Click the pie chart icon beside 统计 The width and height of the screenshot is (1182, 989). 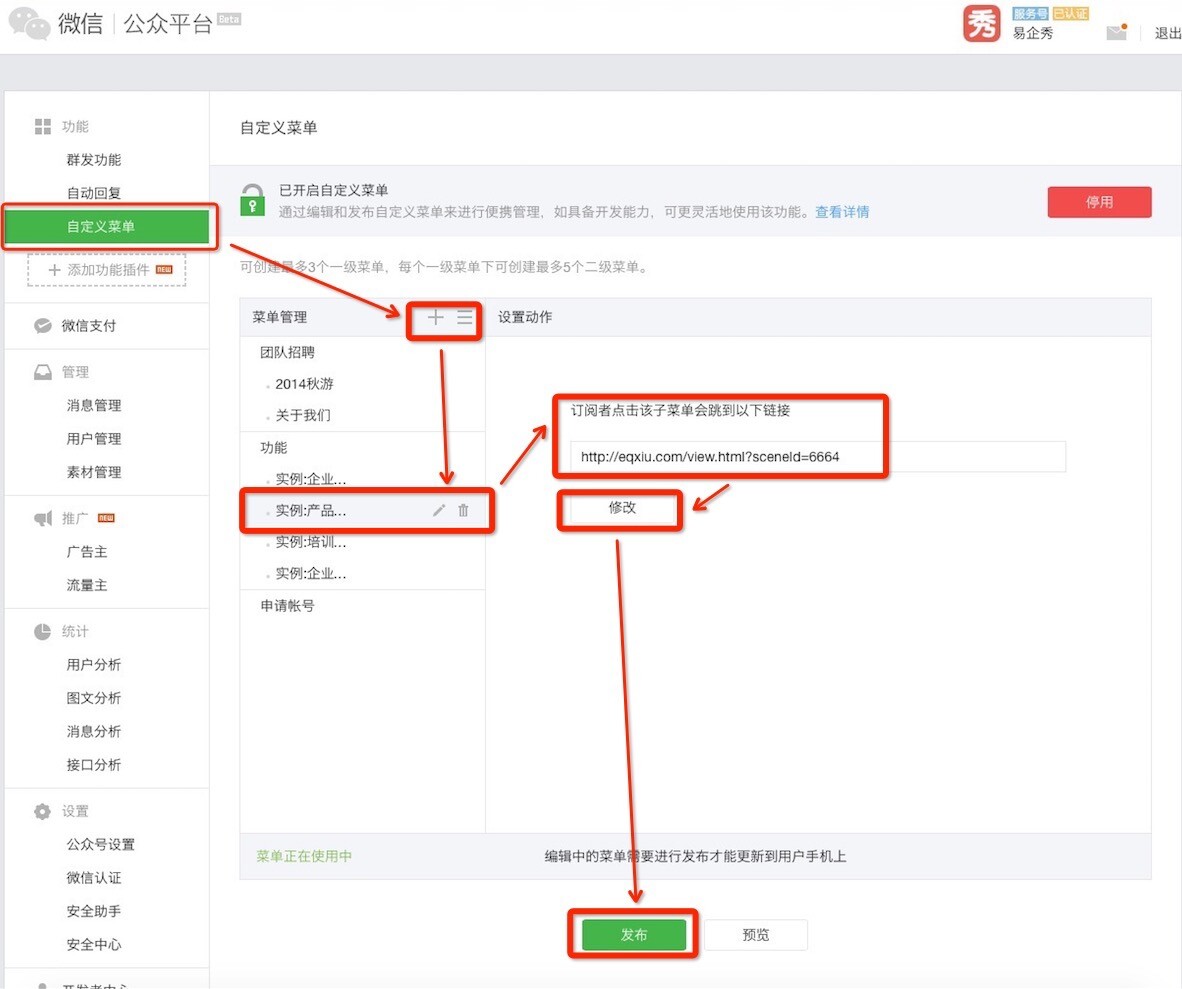[43, 631]
